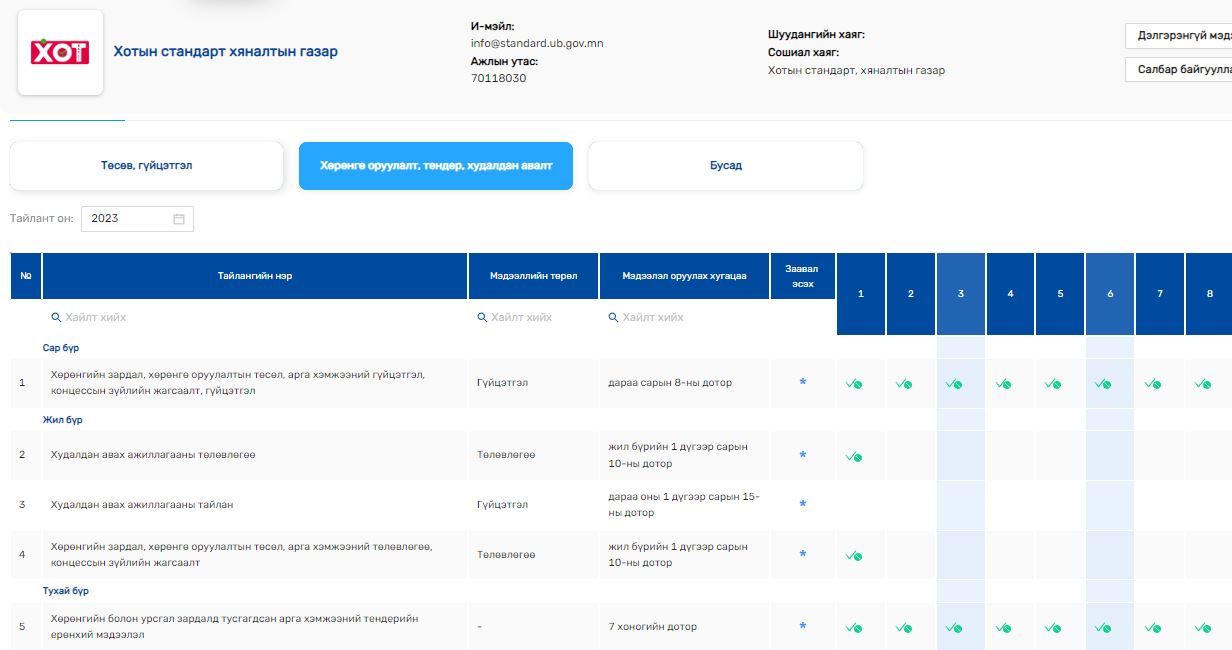
Task: Open Хөрөнгө оруулалт, тендер, худалдан авалт tab
Action: coord(436,166)
